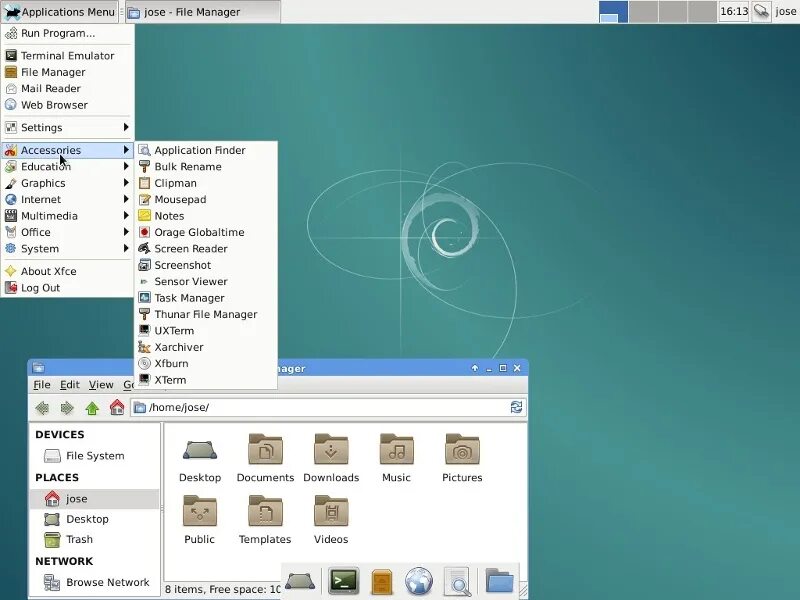
Task: Expand the Education submenu
Action: (x=67, y=166)
